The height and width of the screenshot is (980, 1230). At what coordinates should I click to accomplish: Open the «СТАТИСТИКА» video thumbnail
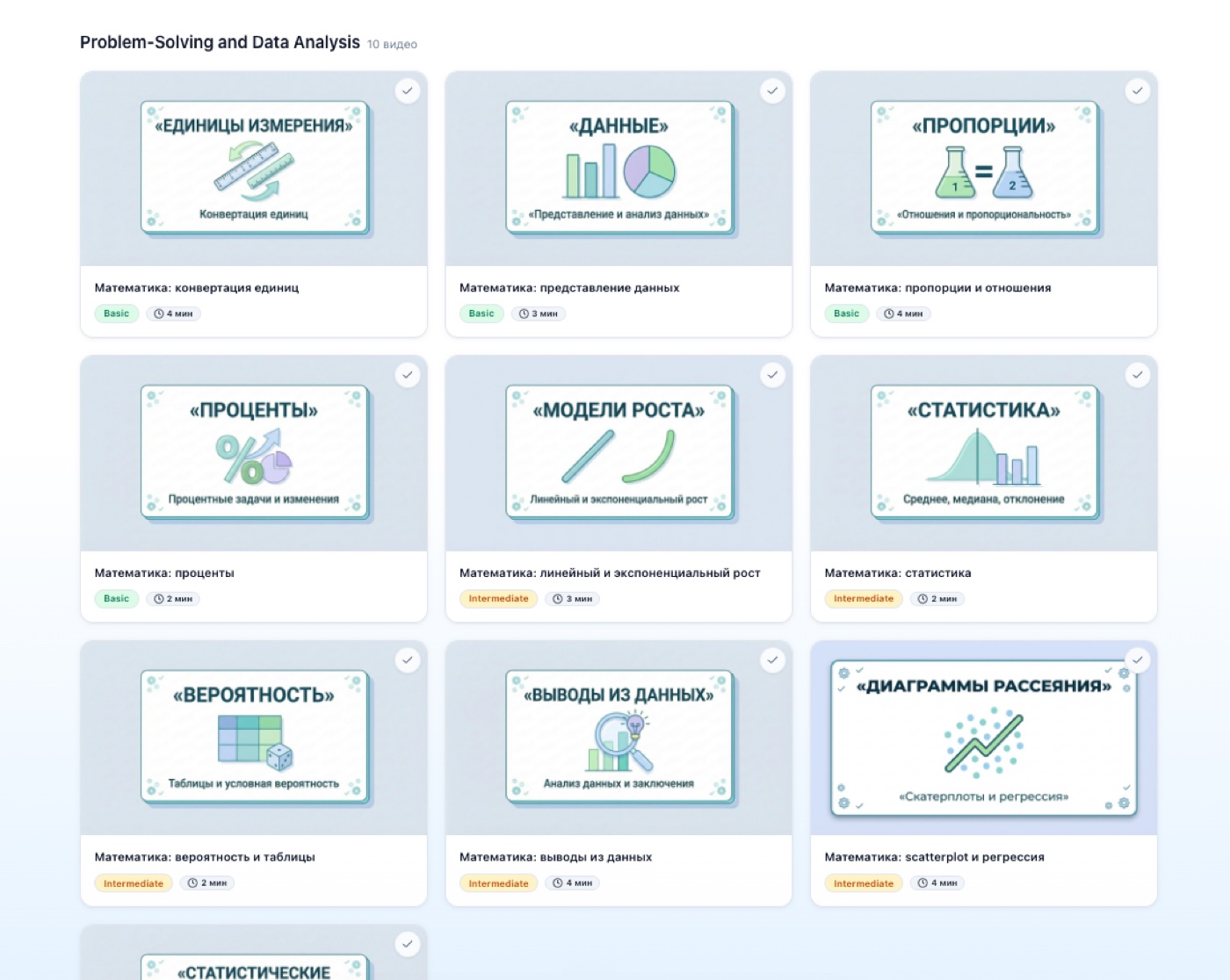click(x=984, y=453)
